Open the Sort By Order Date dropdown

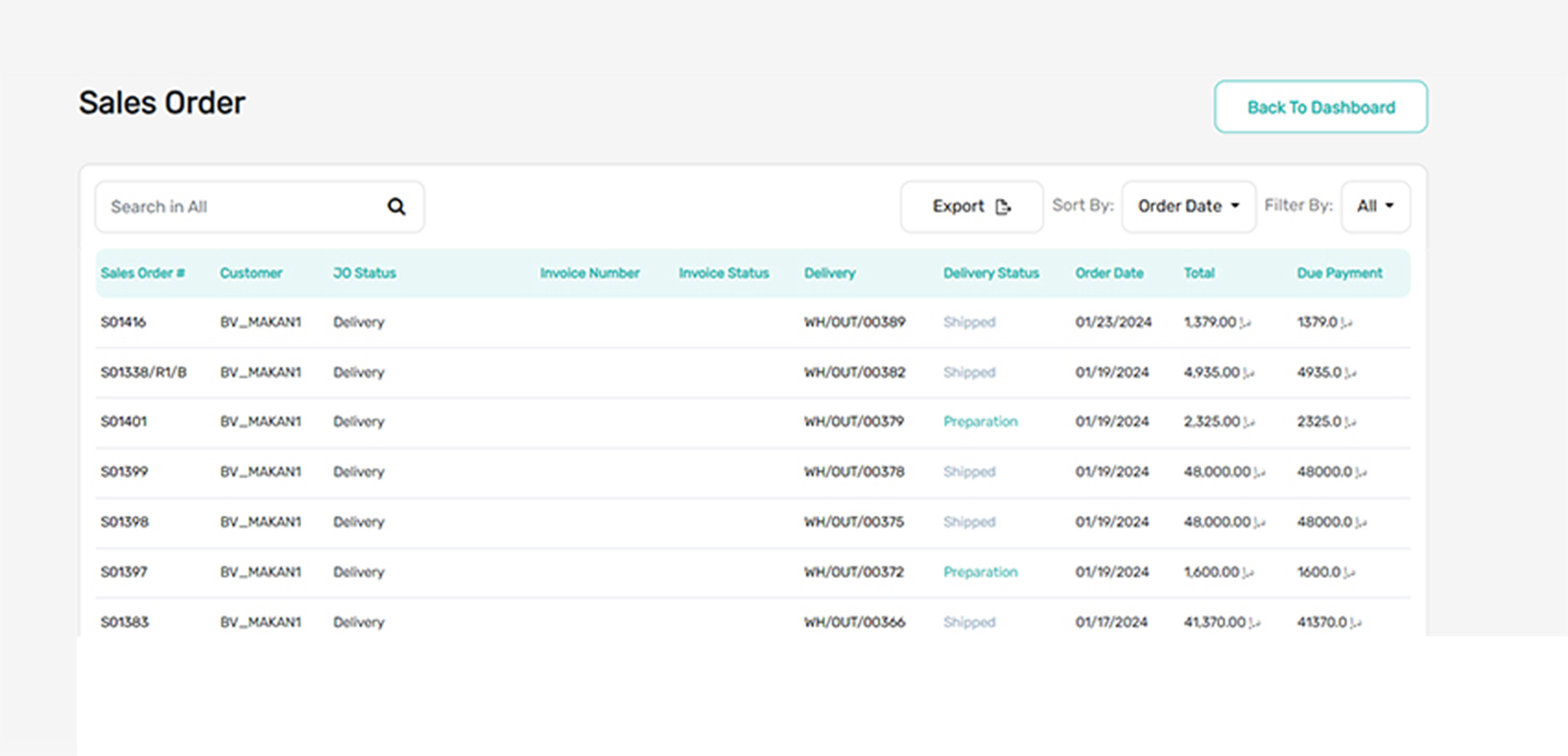(1189, 206)
